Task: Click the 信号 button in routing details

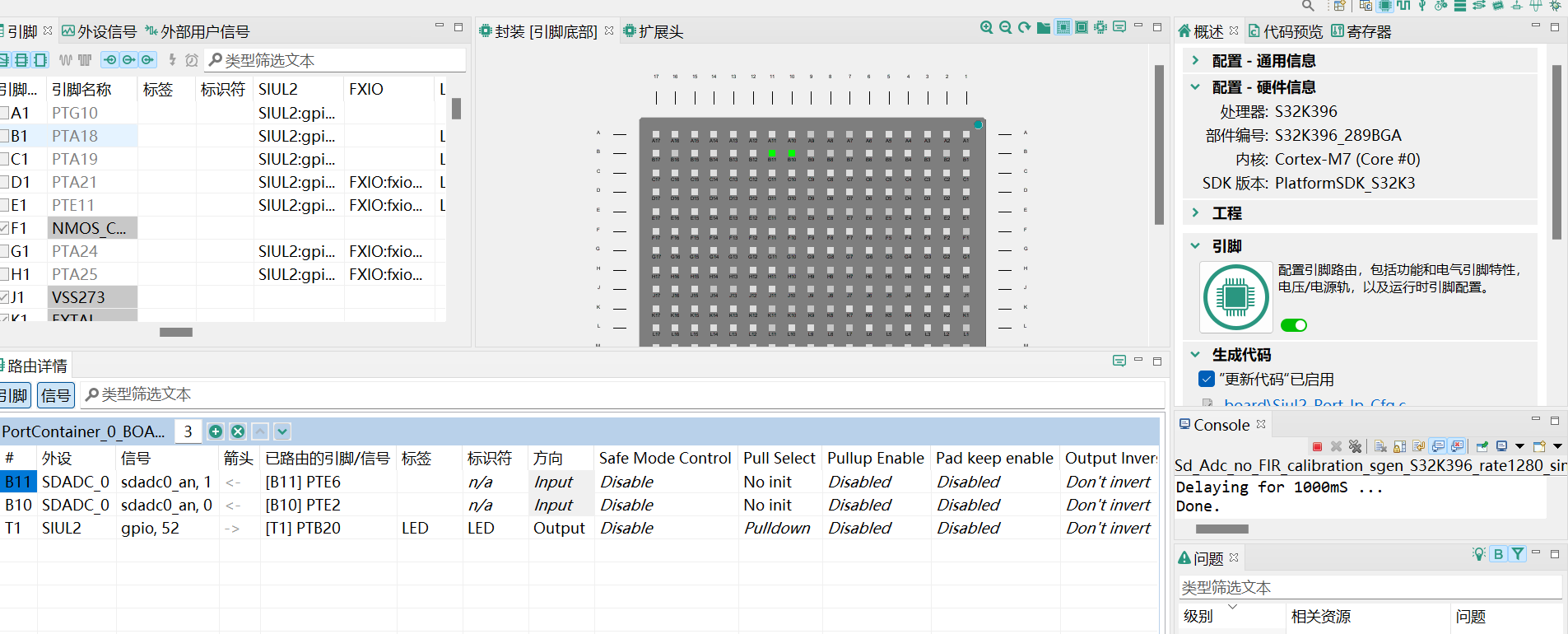Action: [x=56, y=395]
